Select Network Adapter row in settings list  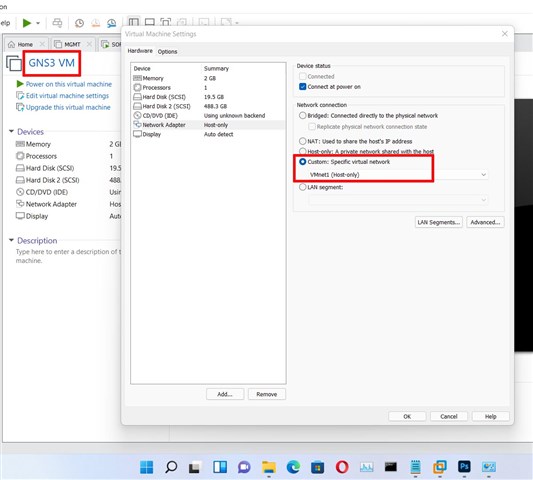coord(208,125)
